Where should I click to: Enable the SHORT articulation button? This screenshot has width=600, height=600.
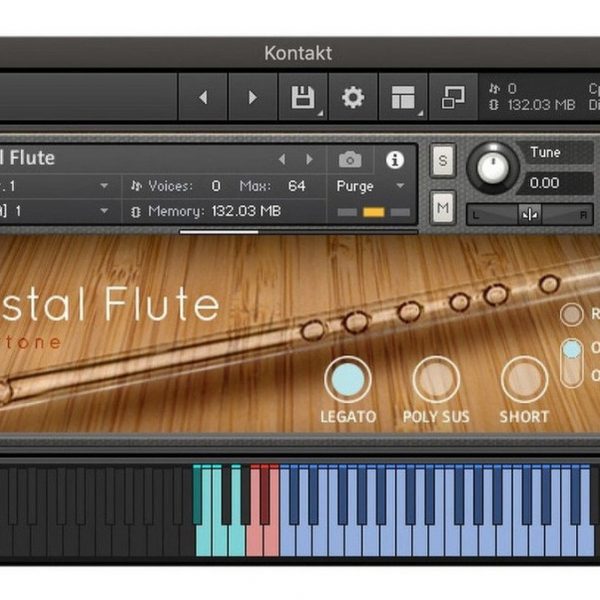(x=524, y=379)
